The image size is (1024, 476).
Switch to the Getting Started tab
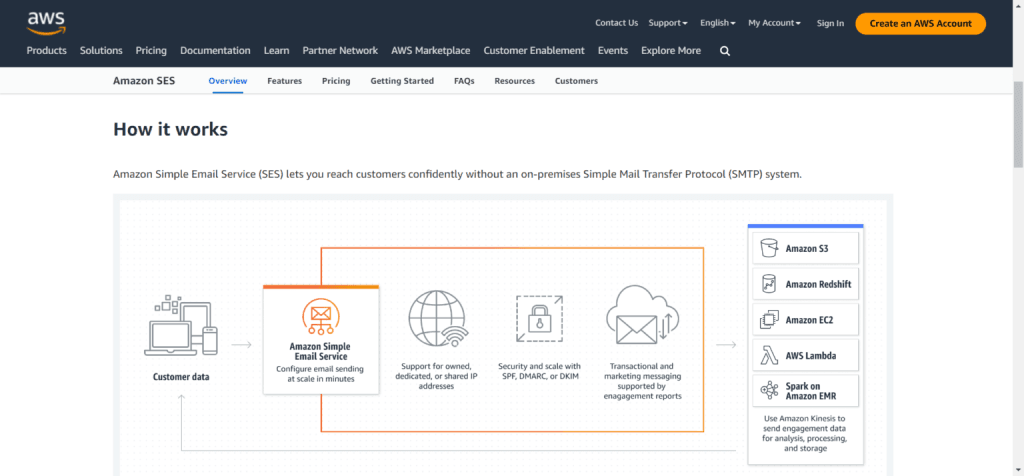point(402,81)
